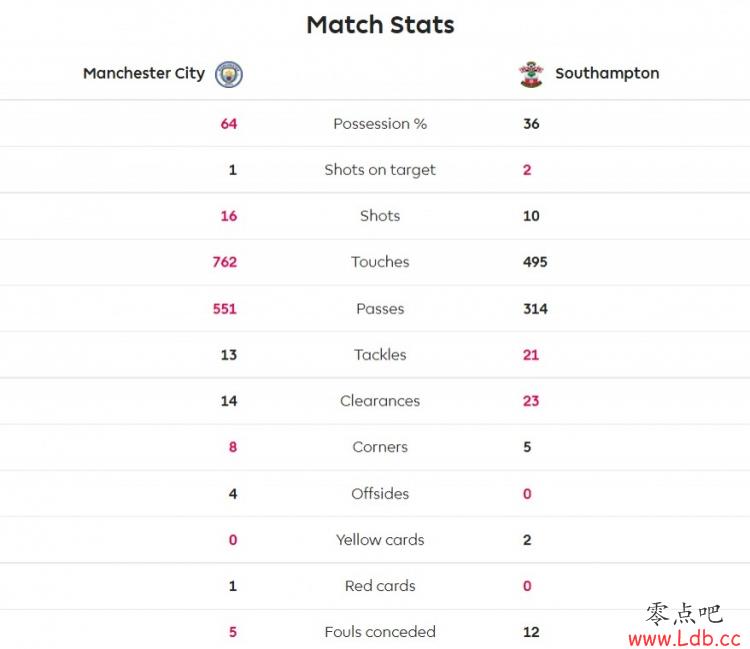
Task: Click the Southampton club crest
Action: pos(531,74)
